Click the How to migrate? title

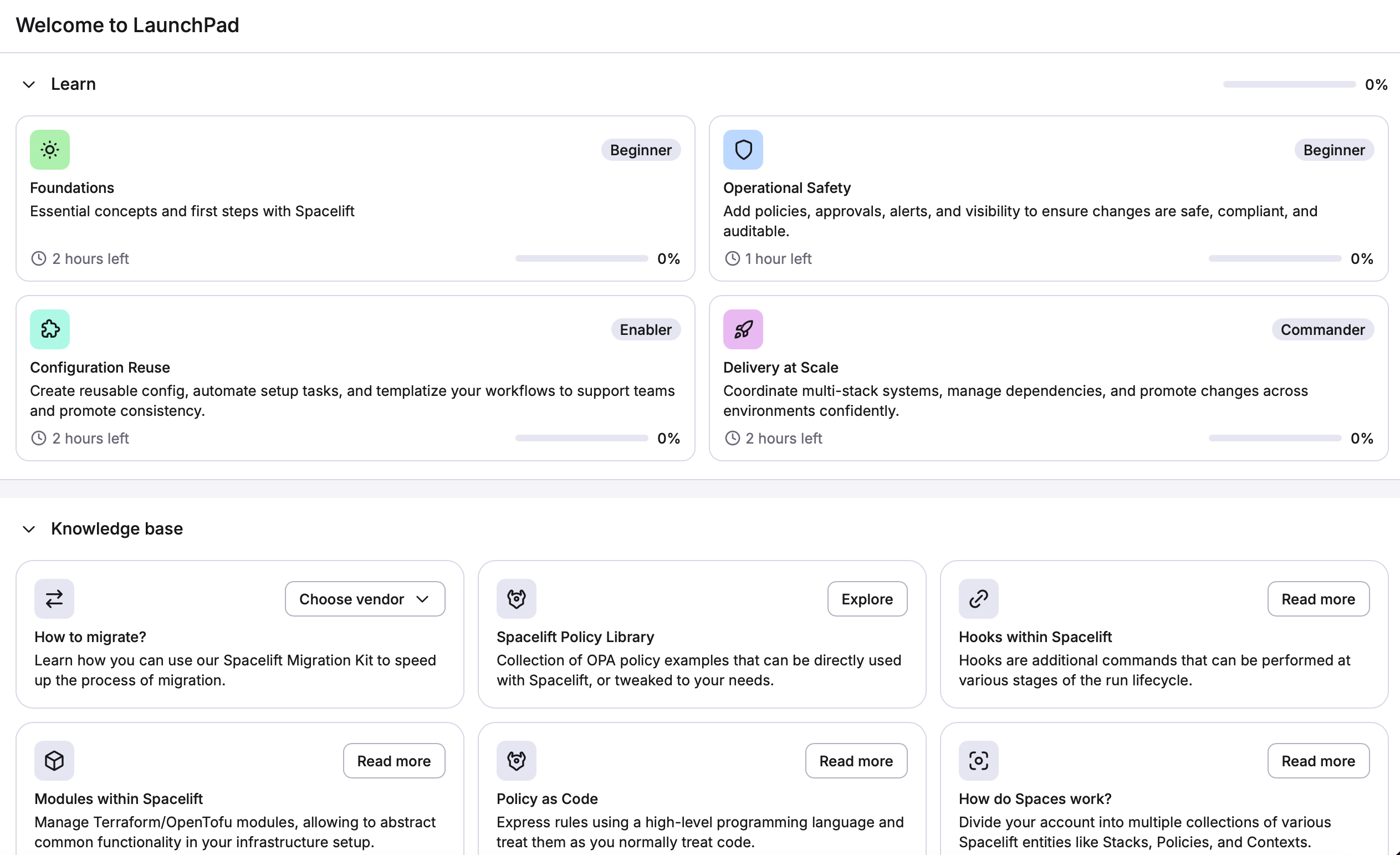point(90,637)
